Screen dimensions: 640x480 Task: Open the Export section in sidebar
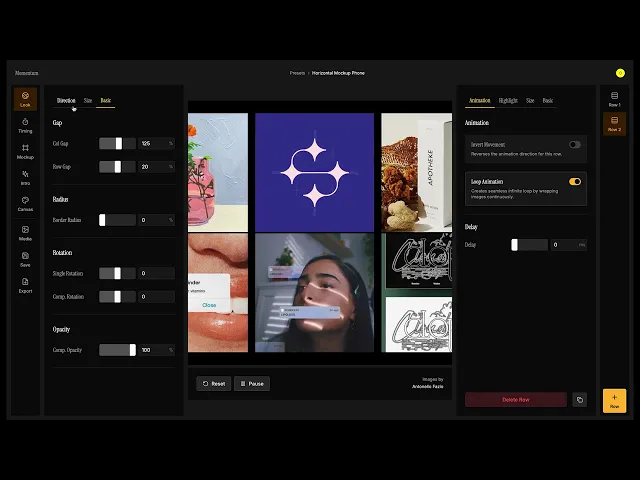(x=25, y=285)
